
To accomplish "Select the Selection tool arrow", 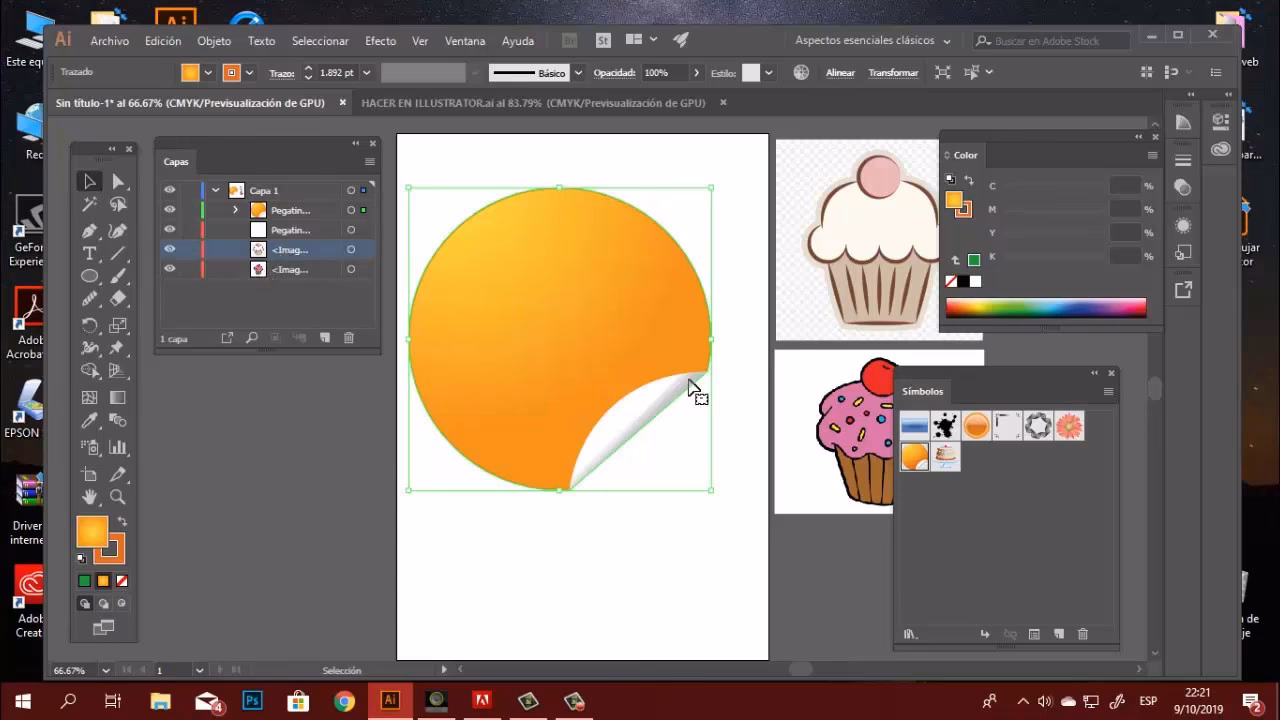I will tap(89, 181).
